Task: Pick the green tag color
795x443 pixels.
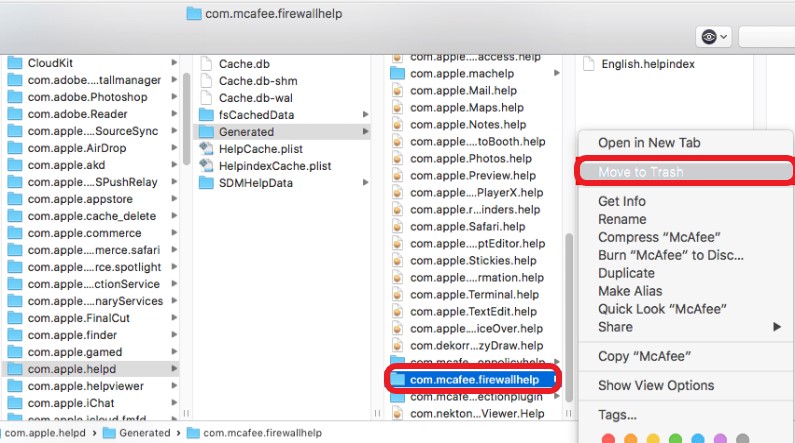Action: [x=675, y=439]
